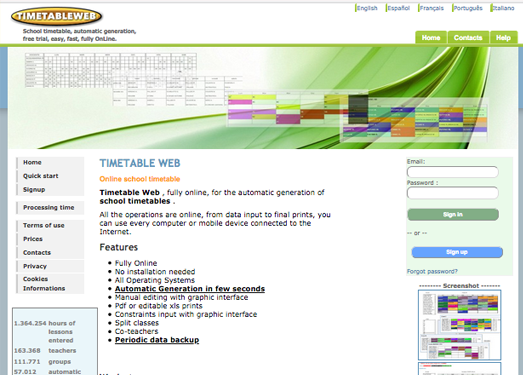This screenshot has width=523, height=375.
Task: Click the green Sign in button
Action: (453, 215)
